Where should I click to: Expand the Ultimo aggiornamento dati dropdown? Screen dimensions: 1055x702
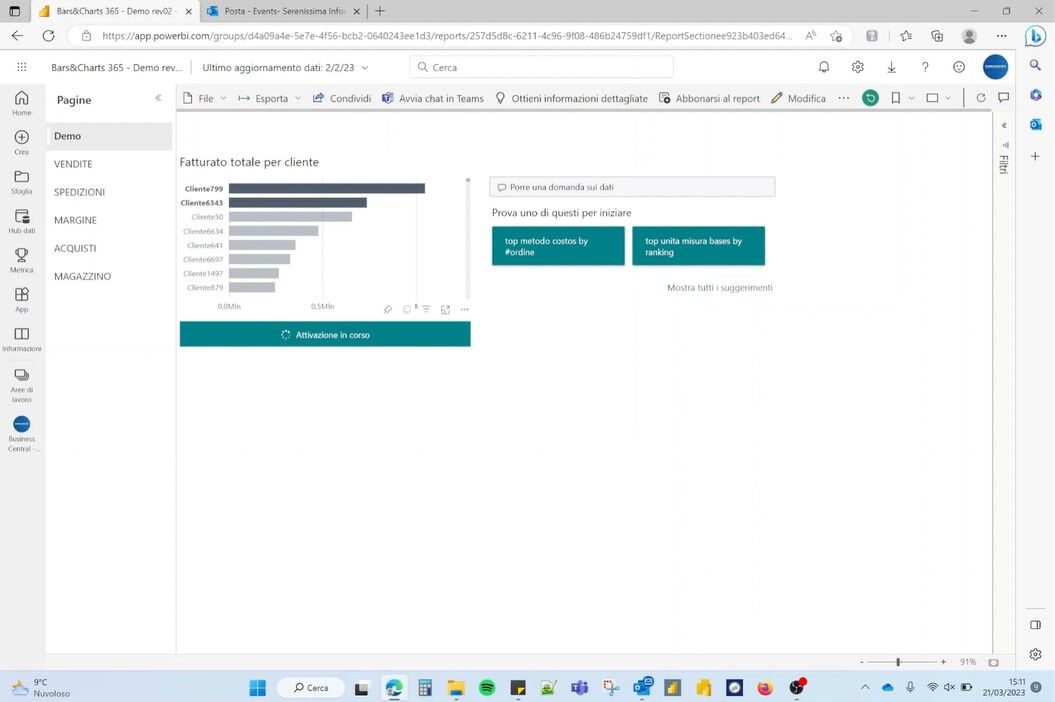coord(285,67)
